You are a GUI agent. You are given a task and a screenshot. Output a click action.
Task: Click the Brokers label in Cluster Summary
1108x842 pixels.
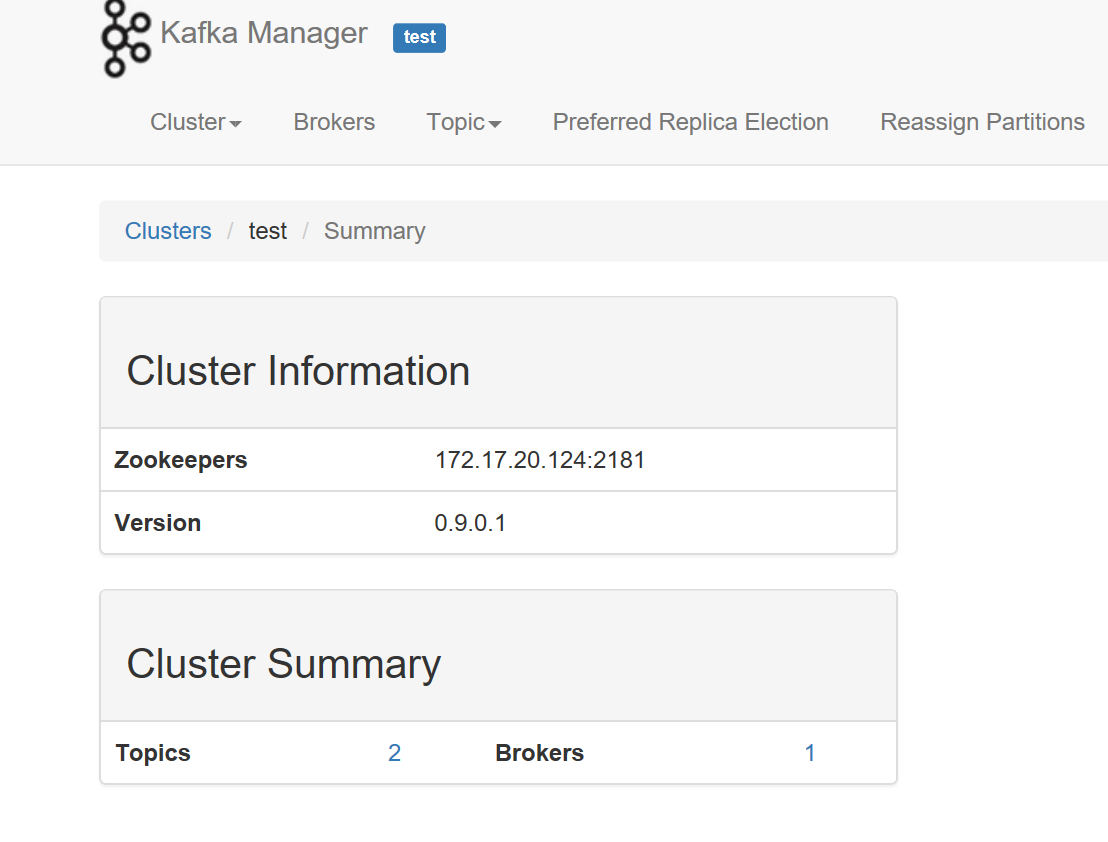pyautogui.click(x=540, y=753)
